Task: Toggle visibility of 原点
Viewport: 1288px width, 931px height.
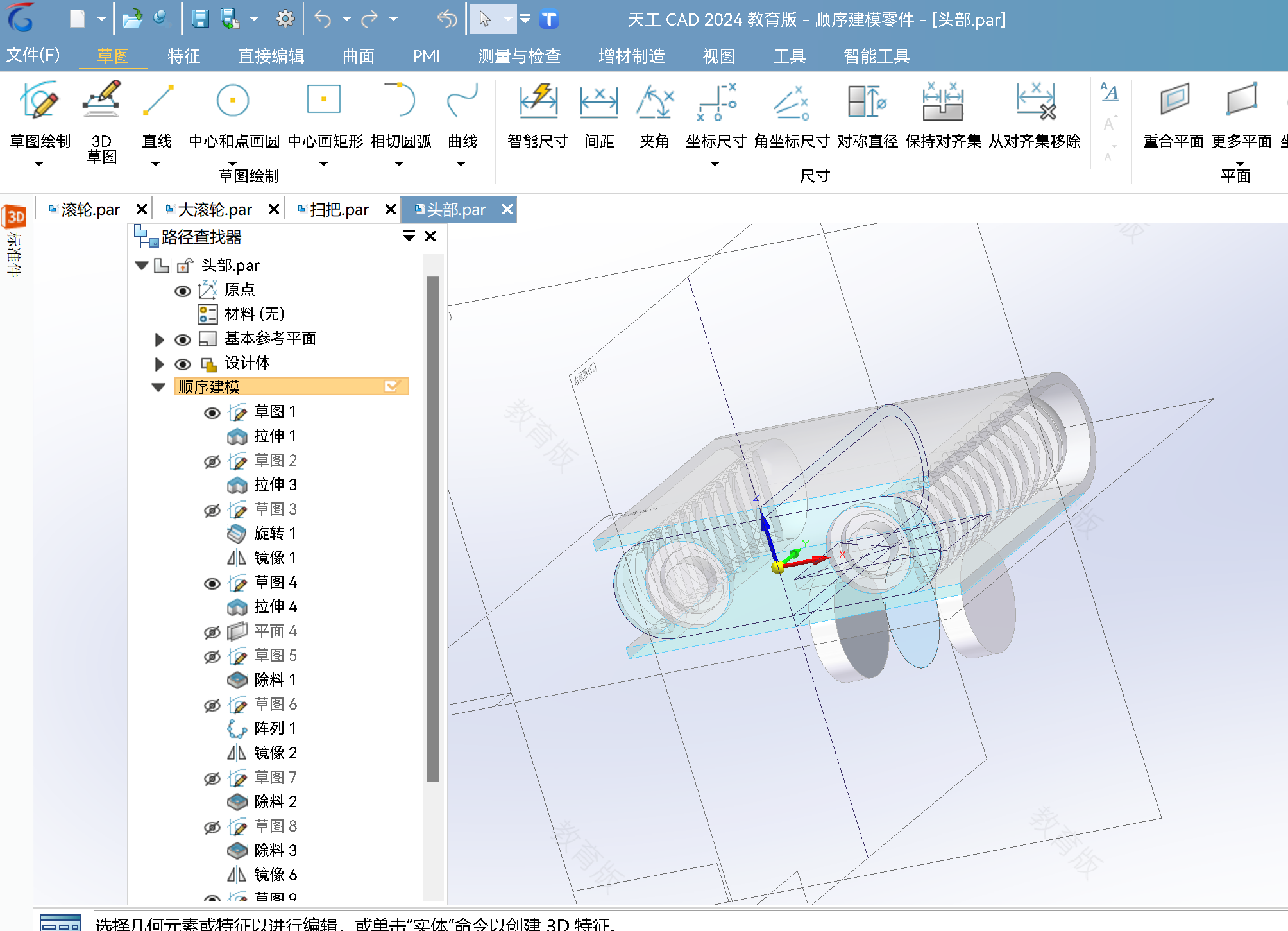Action: coord(183,291)
